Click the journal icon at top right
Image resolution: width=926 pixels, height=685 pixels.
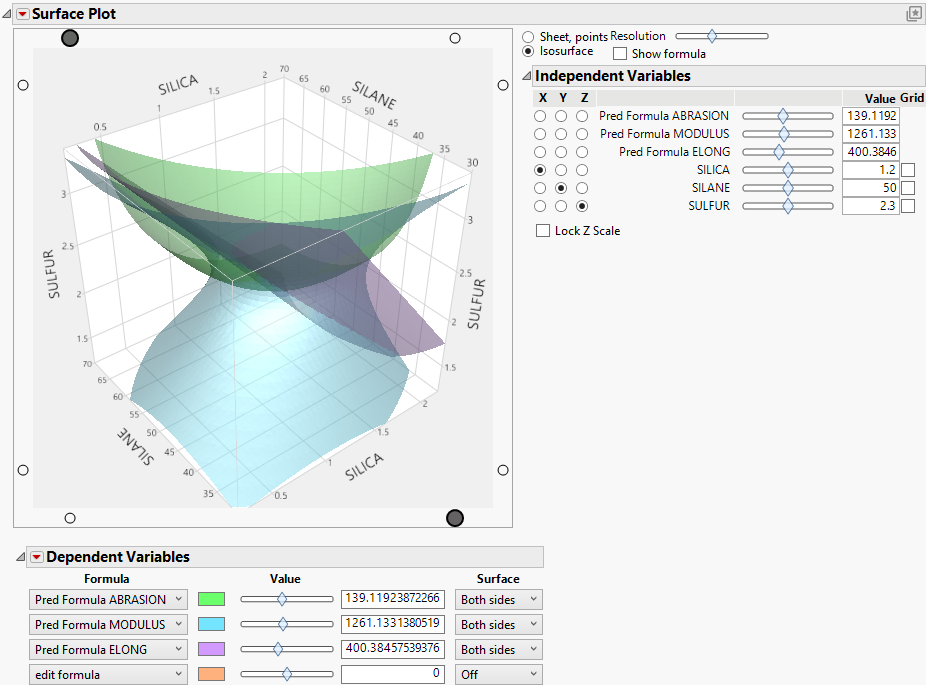pos(914,13)
